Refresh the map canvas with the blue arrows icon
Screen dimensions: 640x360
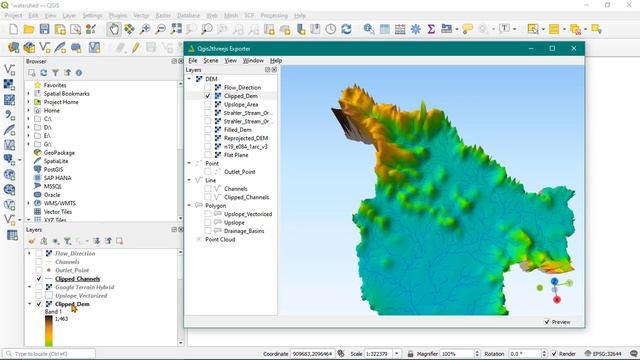(x=346, y=29)
